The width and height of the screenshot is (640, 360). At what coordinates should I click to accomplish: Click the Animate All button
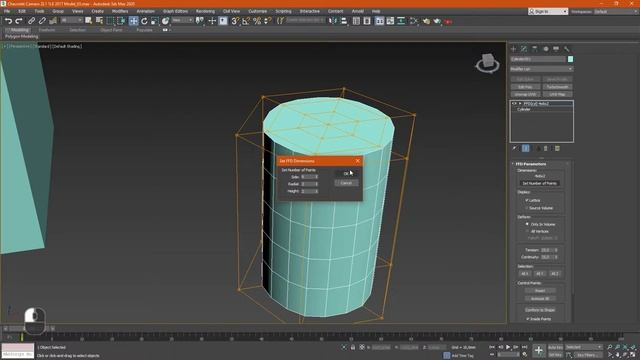[540, 298]
